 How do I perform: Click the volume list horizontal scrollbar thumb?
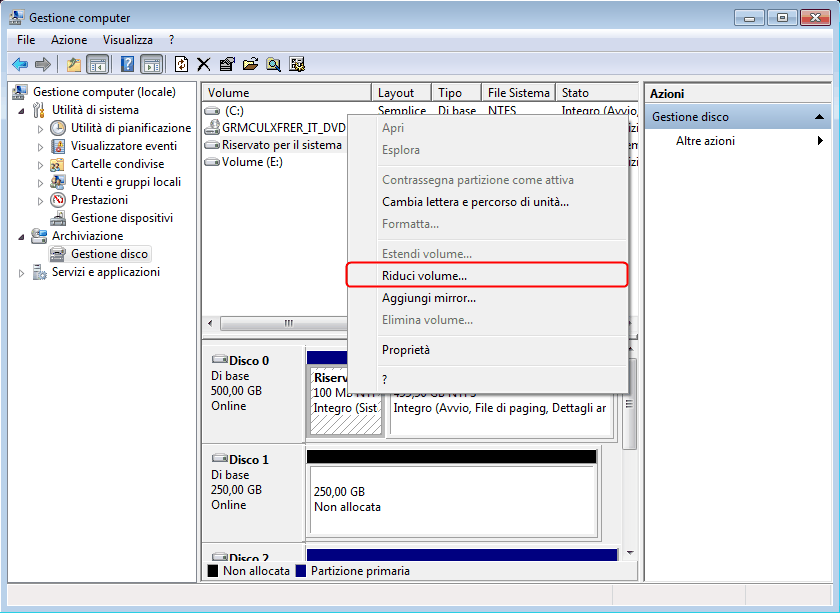point(288,323)
